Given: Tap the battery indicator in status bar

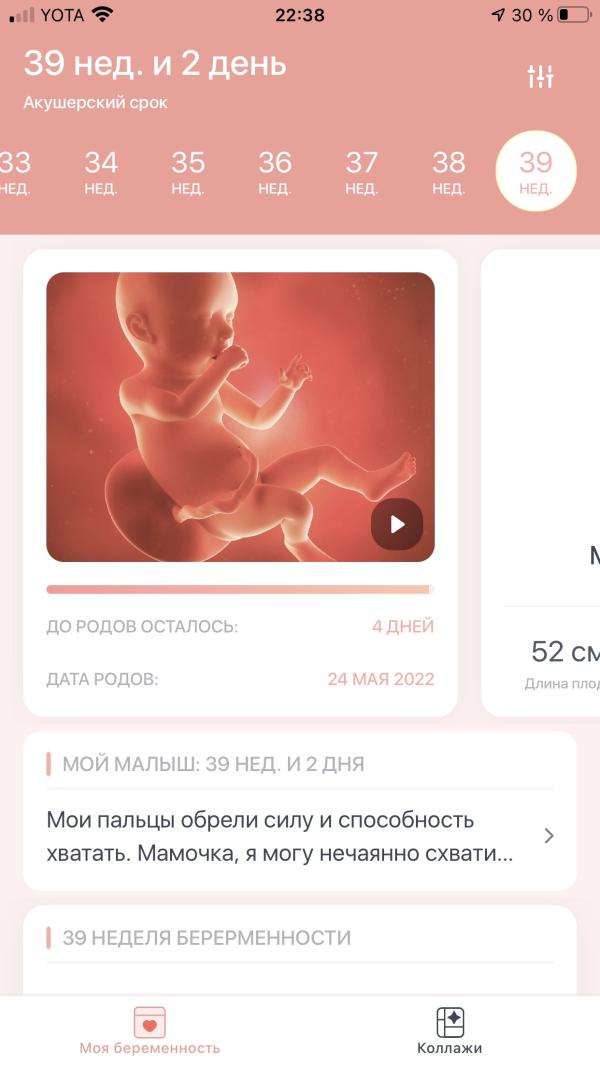Looking at the screenshot, I should coord(574,16).
